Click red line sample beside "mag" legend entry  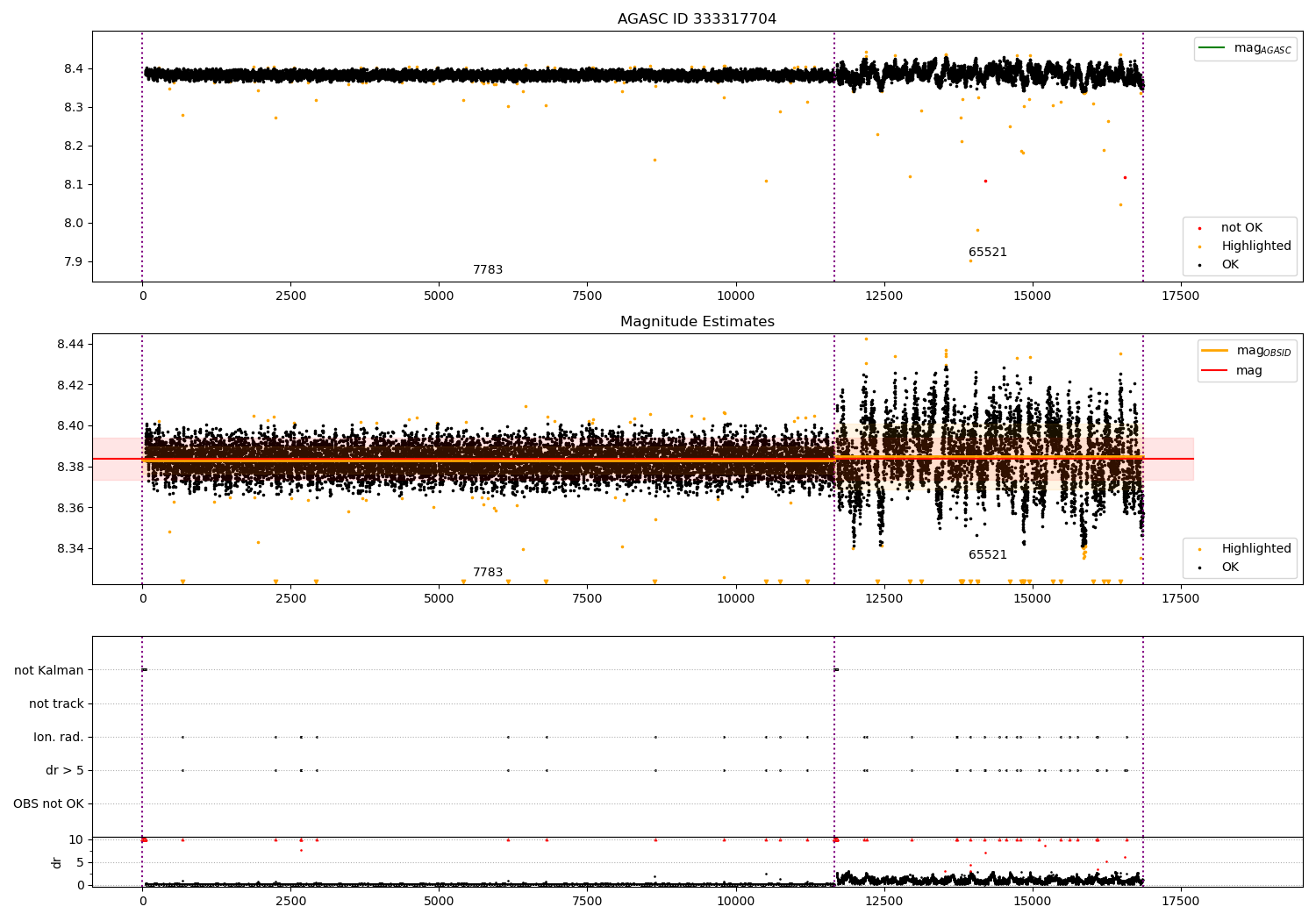click(1215, 371)
